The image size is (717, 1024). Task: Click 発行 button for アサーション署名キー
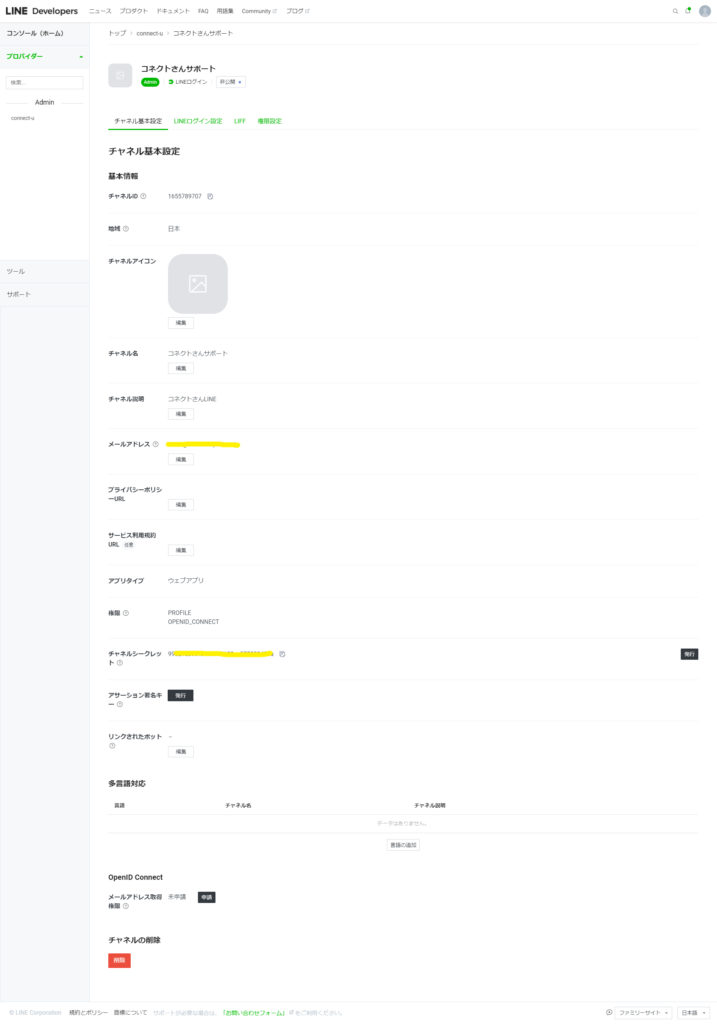[180, 695]
